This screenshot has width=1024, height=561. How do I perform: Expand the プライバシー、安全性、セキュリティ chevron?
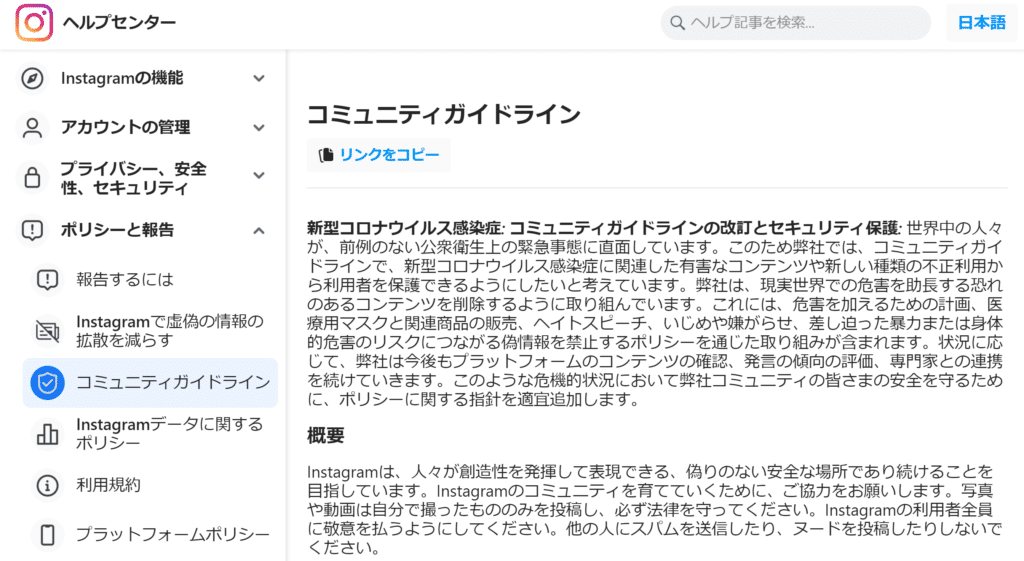(x=259, y=176)
